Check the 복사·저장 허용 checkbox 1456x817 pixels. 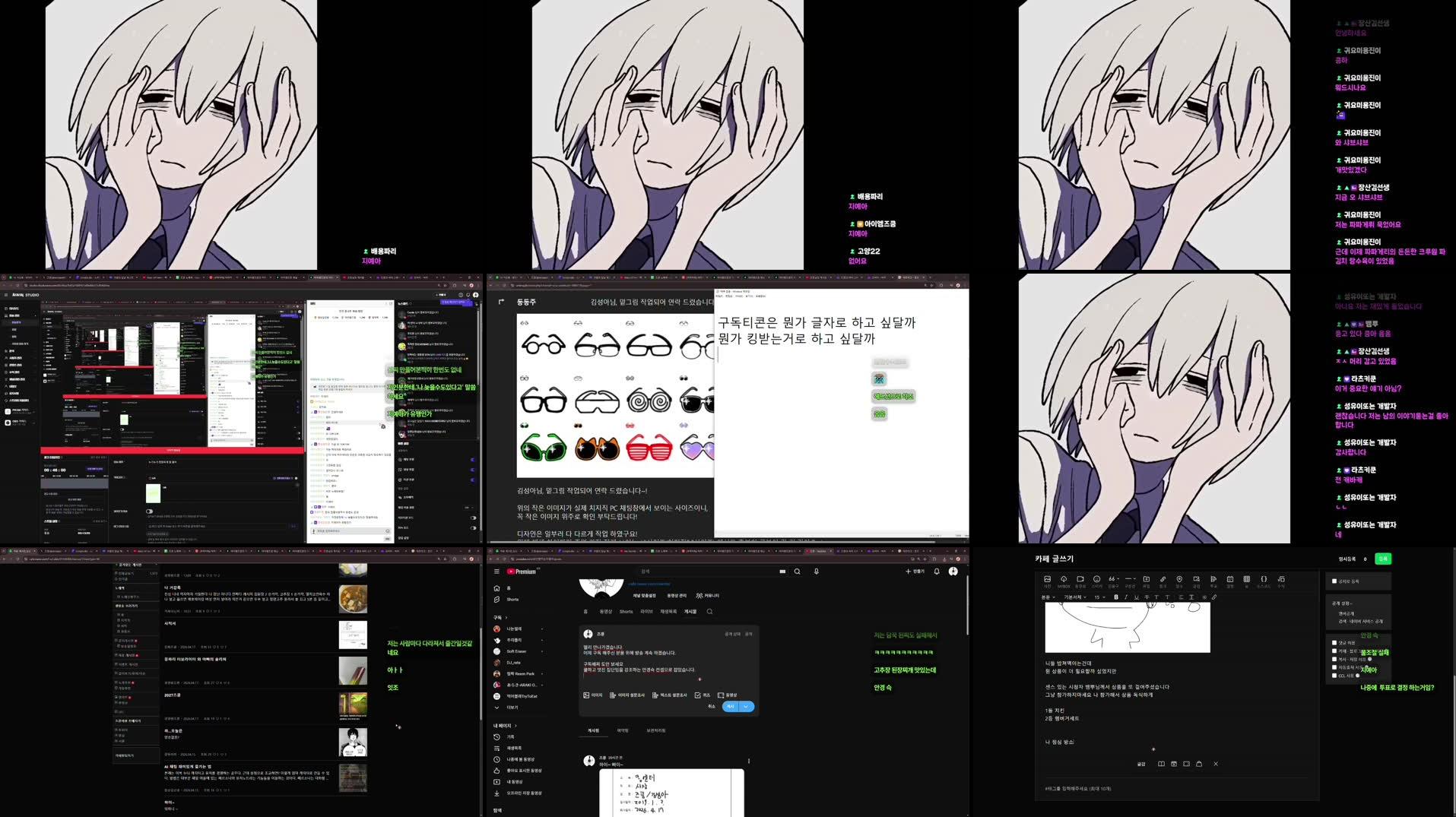point(1334,659)
